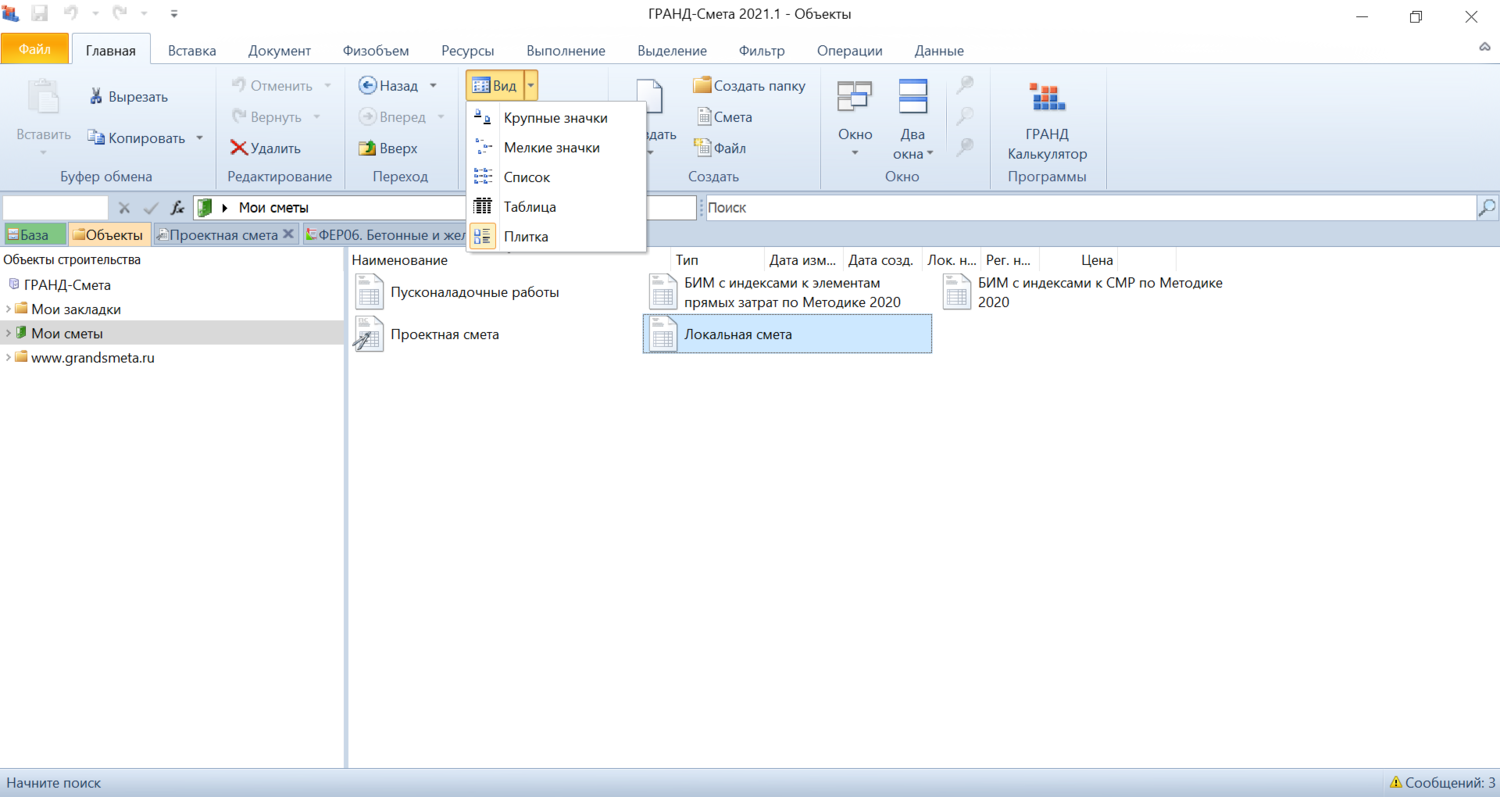The width and height of the screenshot is (1500, 797).
Task: Open the Окно dropdown button
Action: pos(855,119)
